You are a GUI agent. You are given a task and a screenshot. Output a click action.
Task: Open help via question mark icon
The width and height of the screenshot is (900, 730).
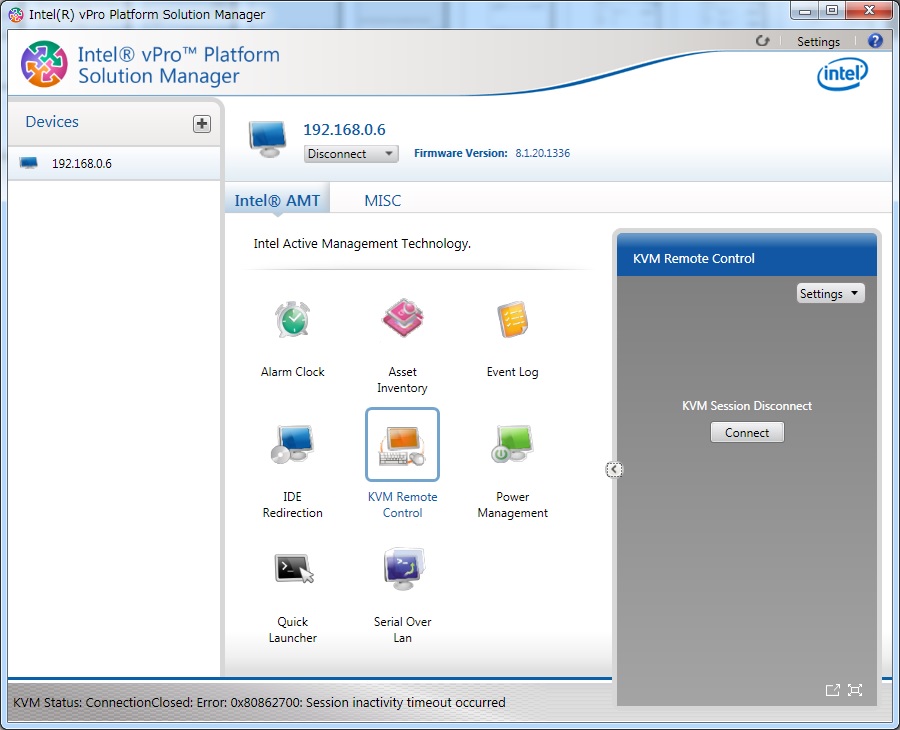875,42
